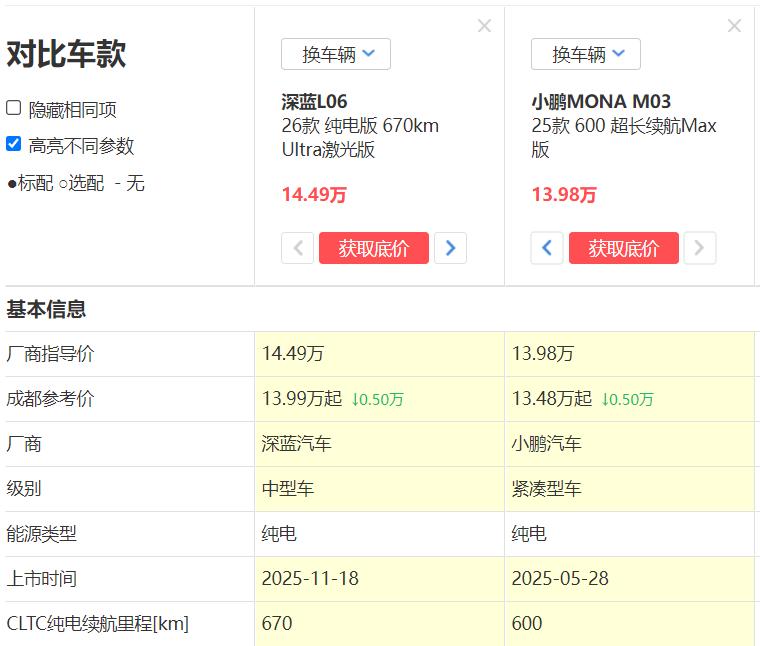Click left arrow under 深蓝L06
760x646 pixels.
[298, 248]
